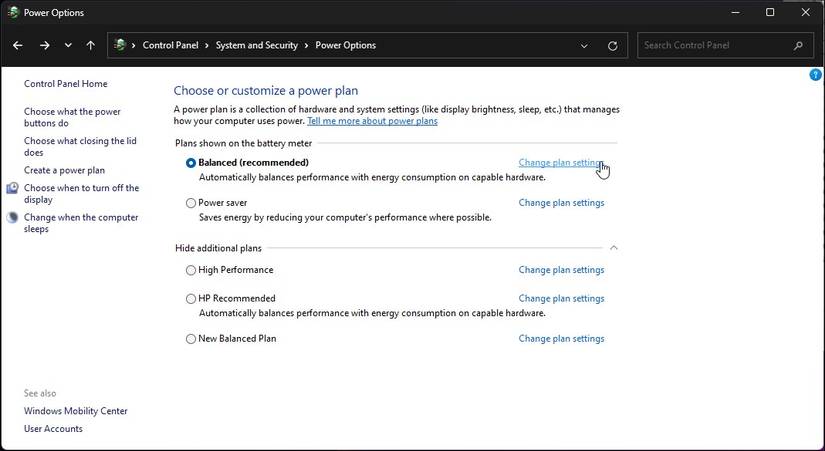Click the forward navigation arrow
Screen dimensions: 825x451
[45, 45]
